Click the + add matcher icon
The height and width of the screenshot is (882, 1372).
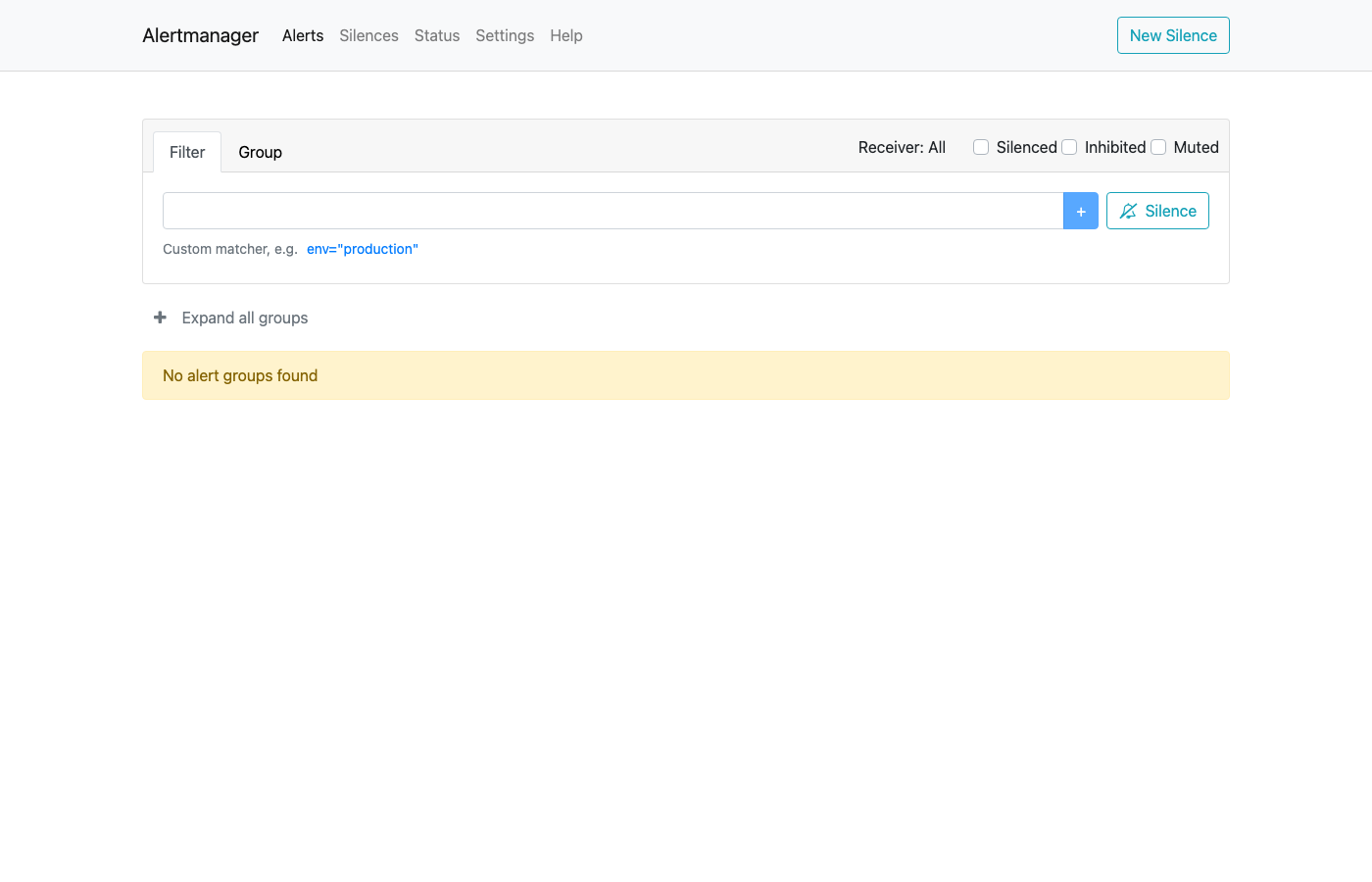point(1080,210)
